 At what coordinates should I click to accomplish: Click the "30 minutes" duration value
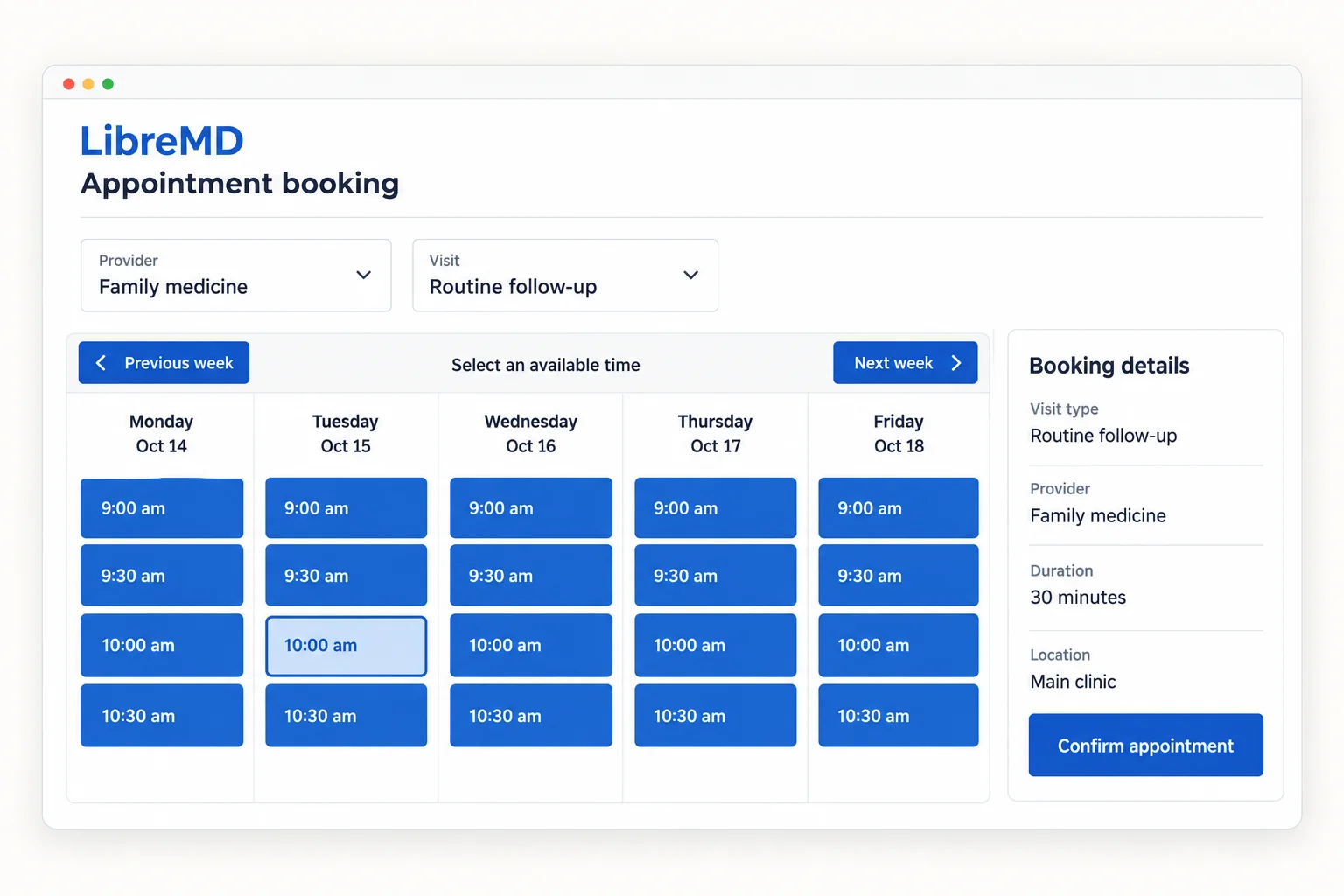[1078, 597]
